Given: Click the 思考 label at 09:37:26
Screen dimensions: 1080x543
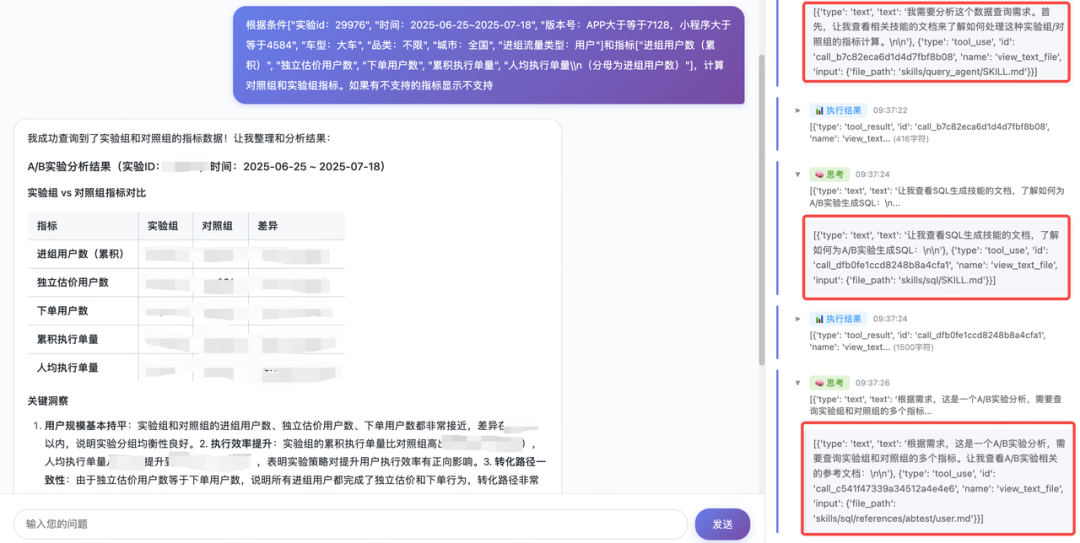Looking at the screenshot, I should coord(835,382).
